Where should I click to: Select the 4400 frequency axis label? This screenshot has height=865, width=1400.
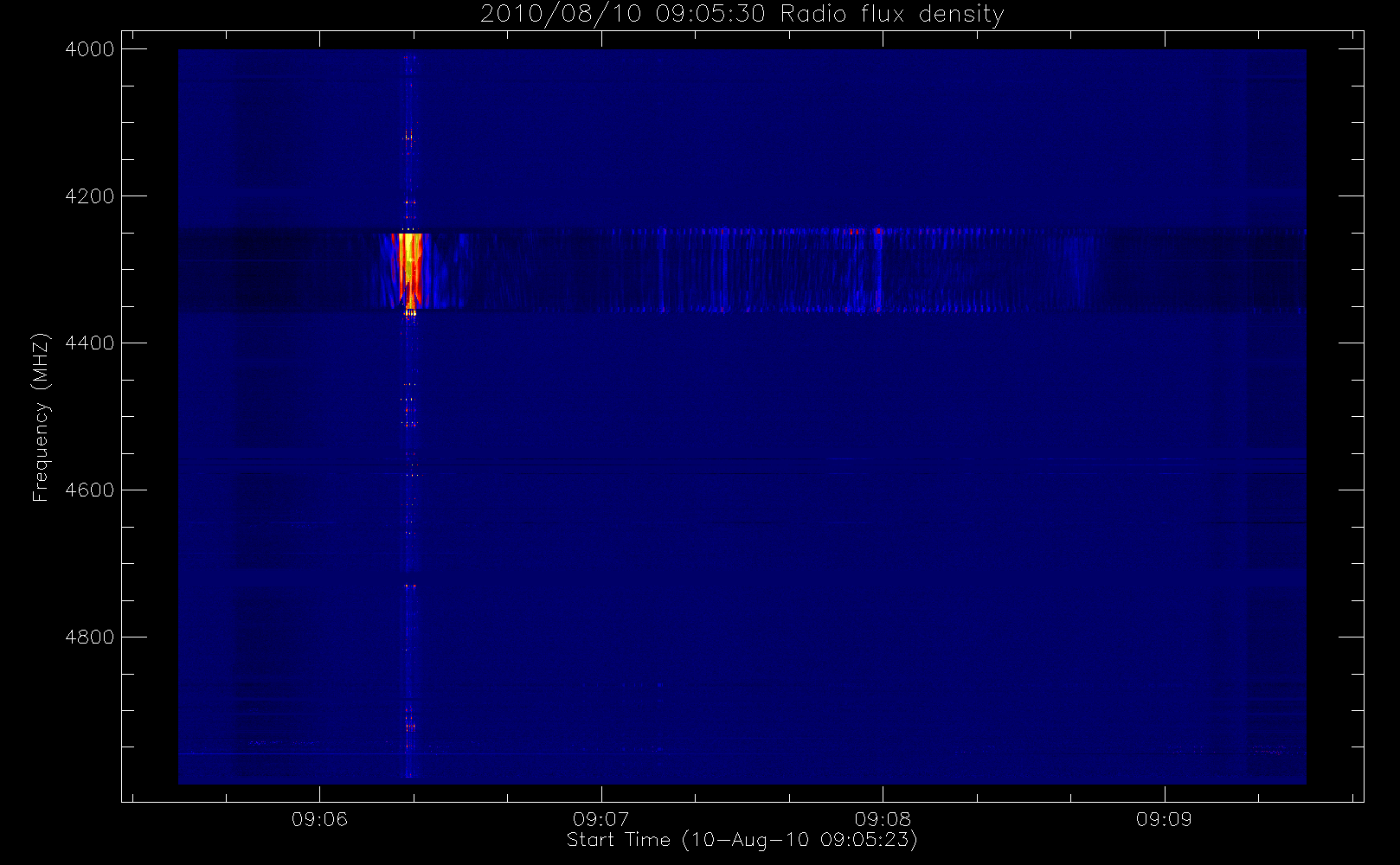[90, 343]
